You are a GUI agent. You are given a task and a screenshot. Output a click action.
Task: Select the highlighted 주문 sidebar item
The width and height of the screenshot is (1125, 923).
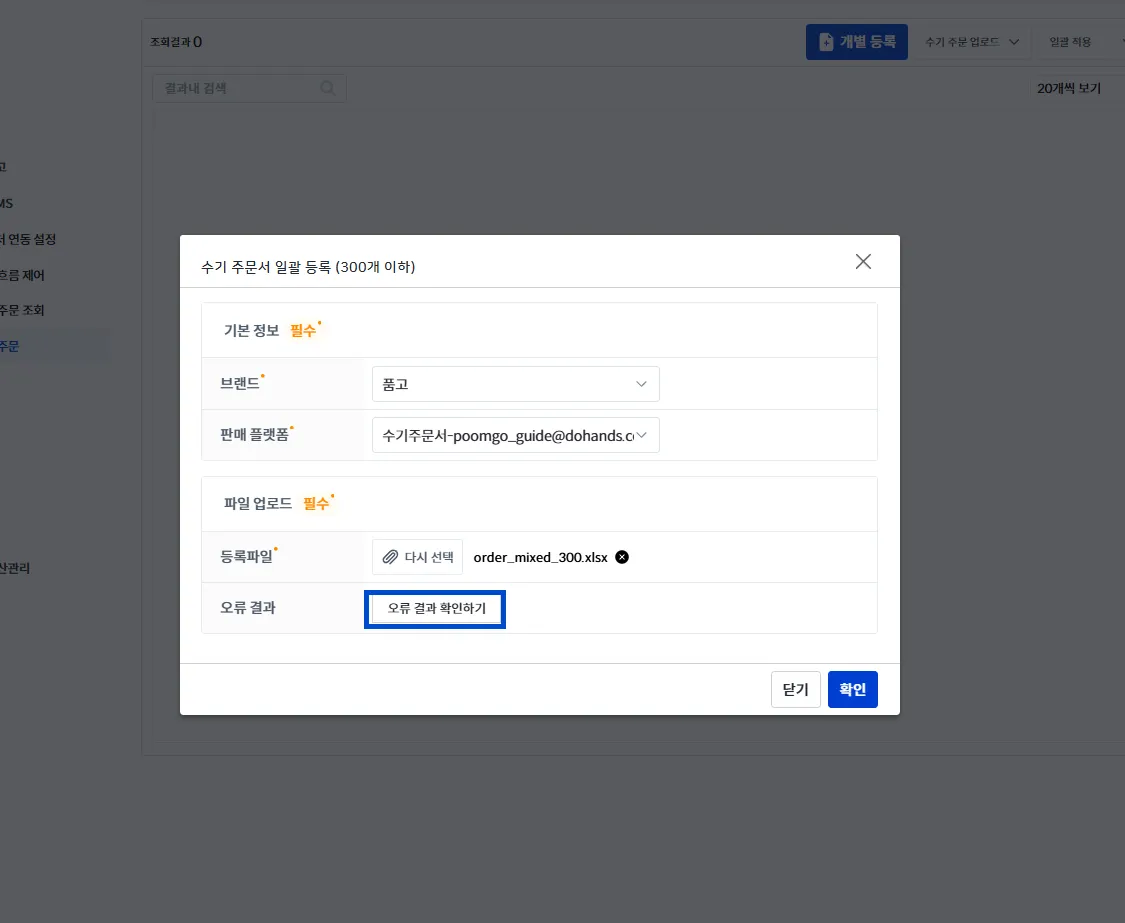pyautogui.click(x=10, y=346)
